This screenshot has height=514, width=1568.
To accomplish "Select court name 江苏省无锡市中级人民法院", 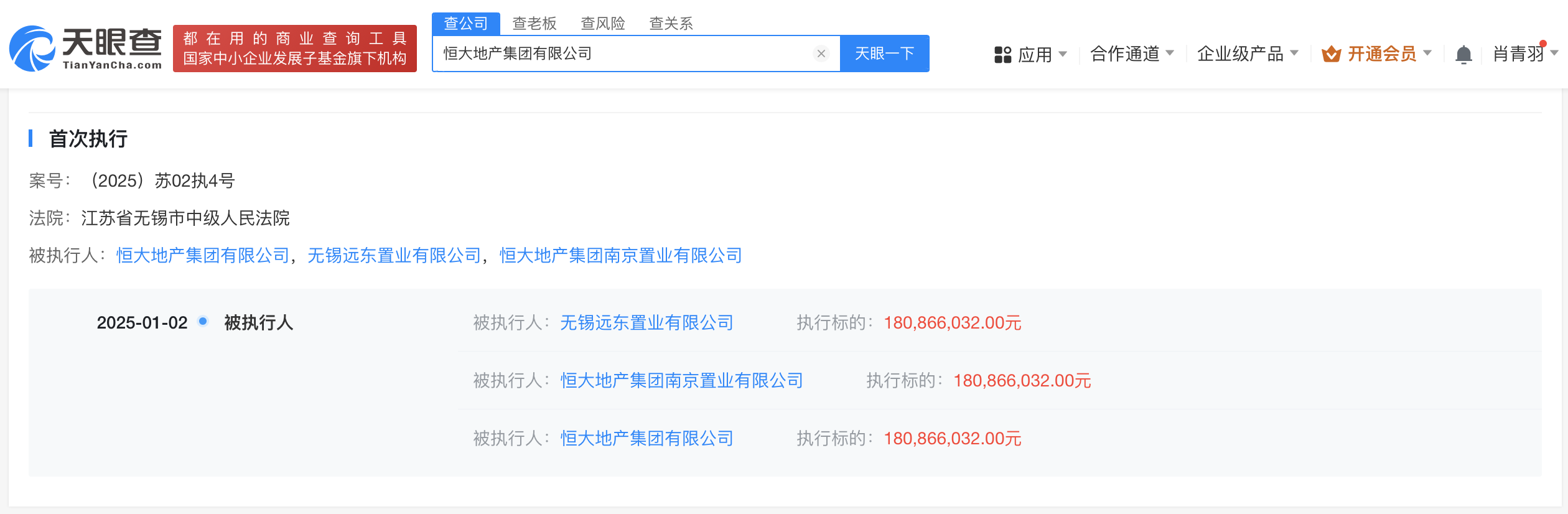I will pyautogui.click(x=185, y=218).
